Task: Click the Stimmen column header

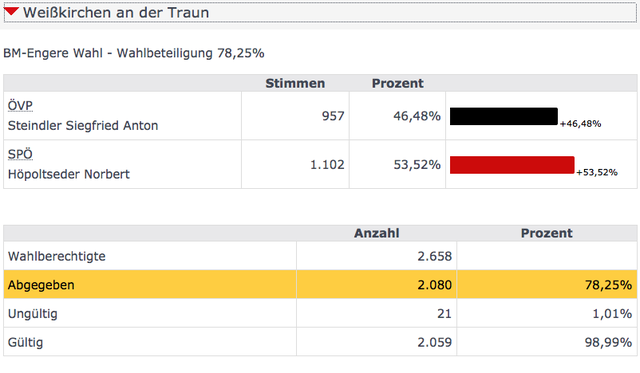Action: pyautogui.click(x=295, y=83)
